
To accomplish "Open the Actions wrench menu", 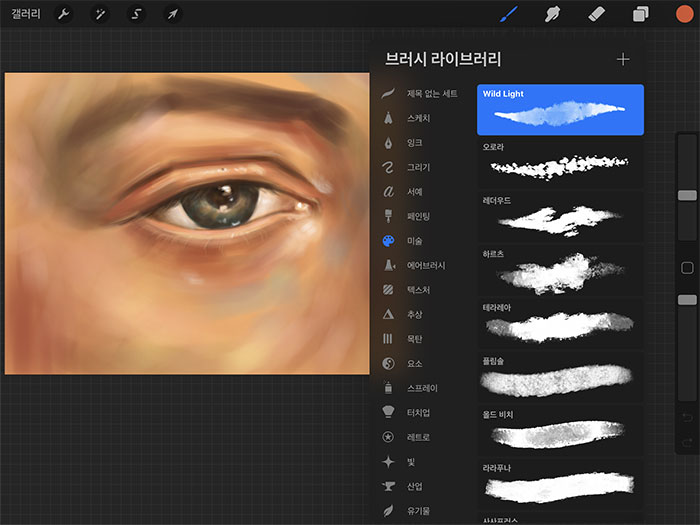I will coord(63,14).
